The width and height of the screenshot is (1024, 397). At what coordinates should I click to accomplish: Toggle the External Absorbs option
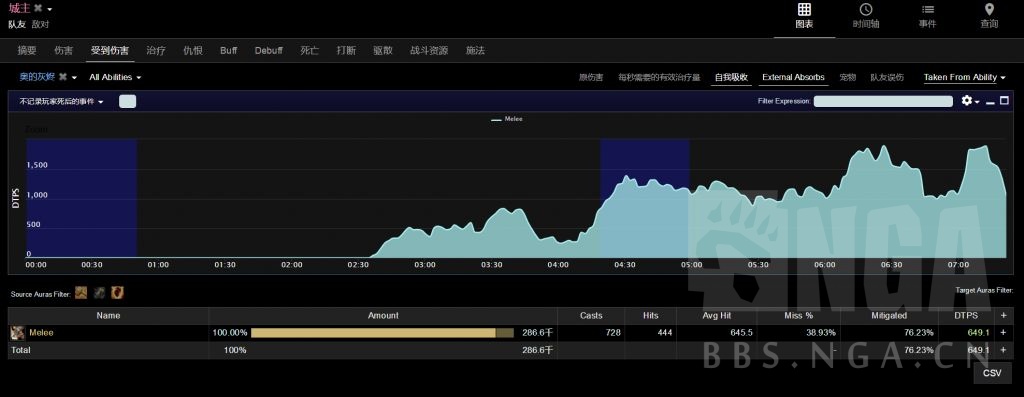pyautogui.click(x=793, y=77)
